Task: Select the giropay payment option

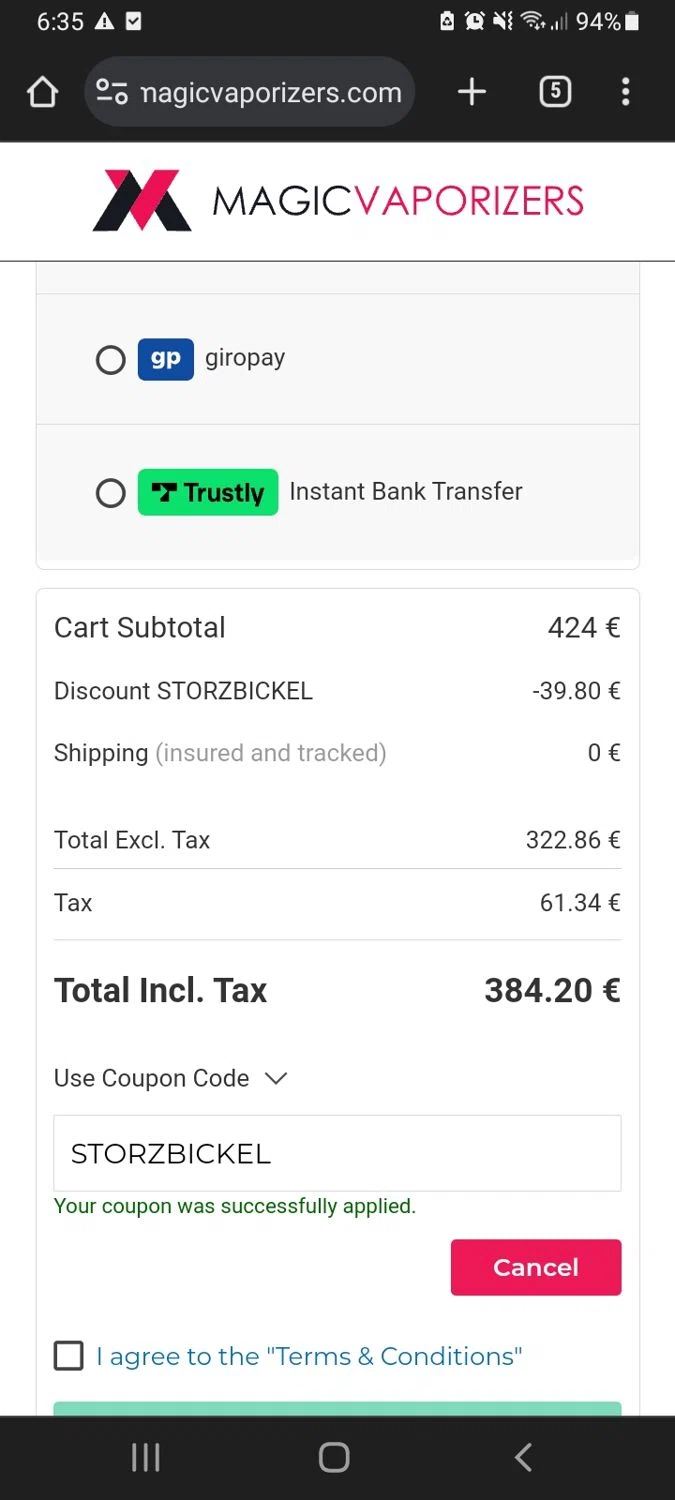Action: click(110, 360)
